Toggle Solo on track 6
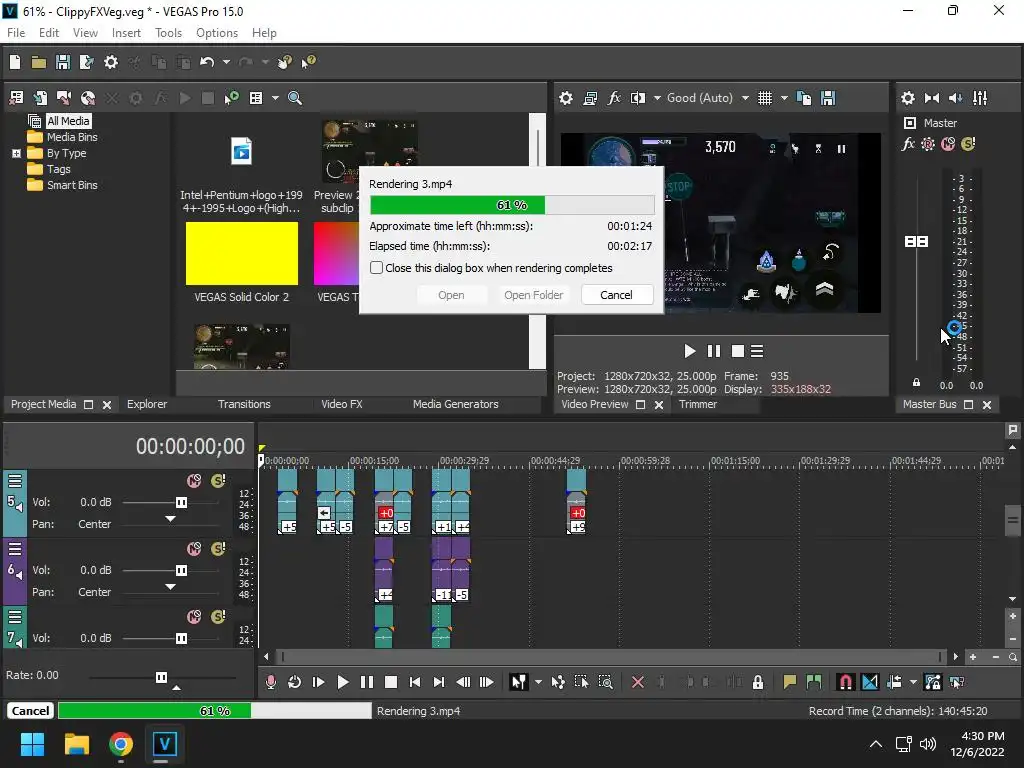1024x768 pixels. (x=218, y=549)
